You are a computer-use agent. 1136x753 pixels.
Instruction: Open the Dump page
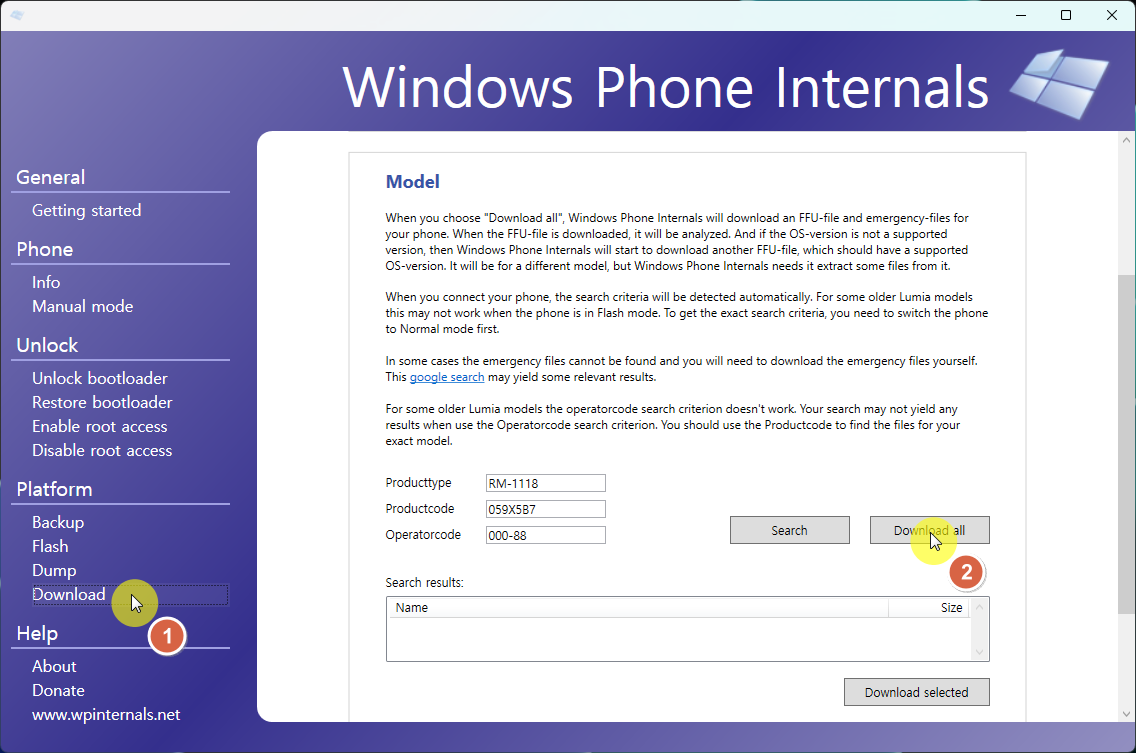pyautogui.click(x=54, y=570)
